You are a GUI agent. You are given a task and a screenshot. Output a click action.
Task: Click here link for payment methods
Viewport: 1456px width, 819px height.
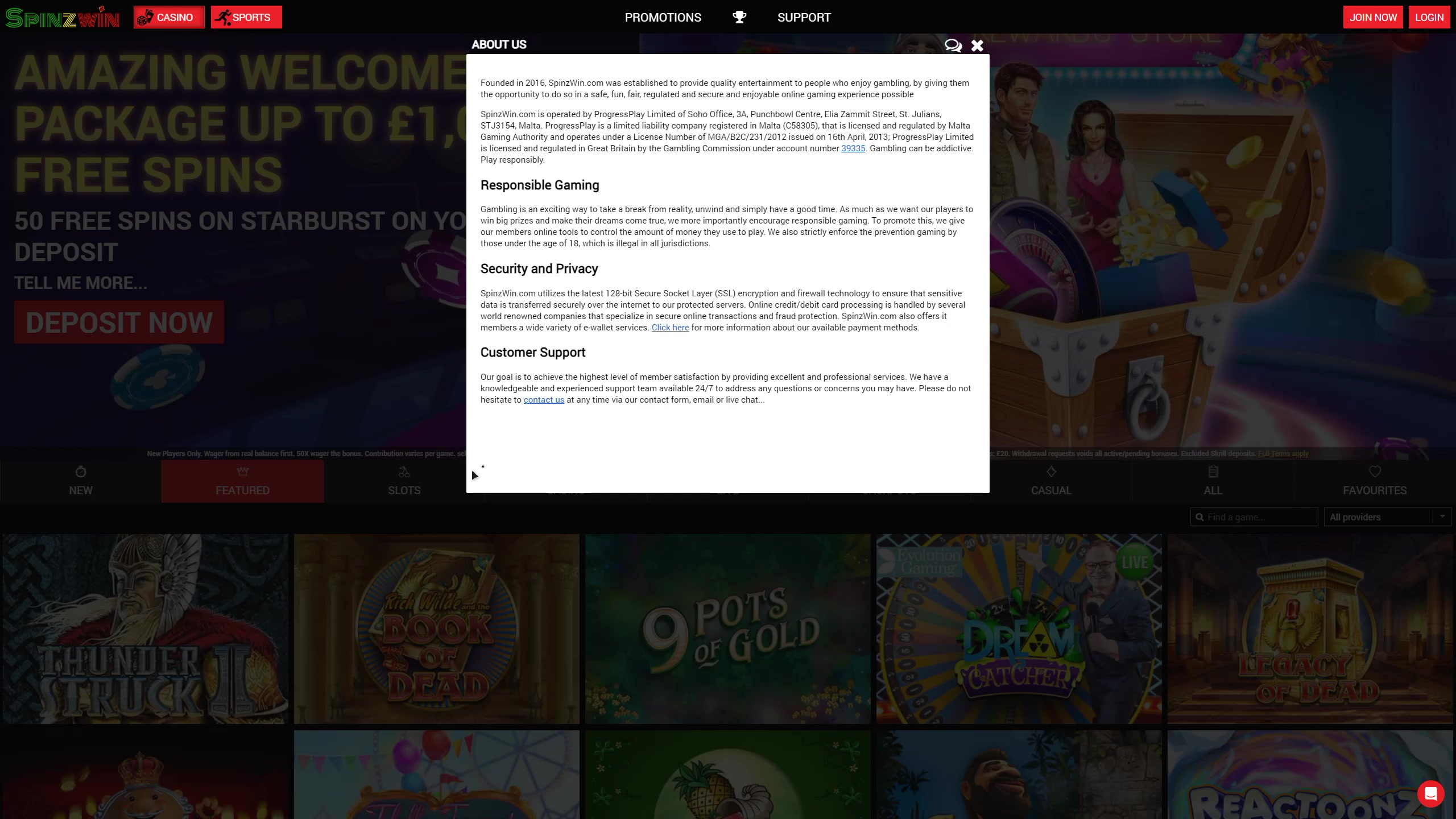(x=669, y=328)
